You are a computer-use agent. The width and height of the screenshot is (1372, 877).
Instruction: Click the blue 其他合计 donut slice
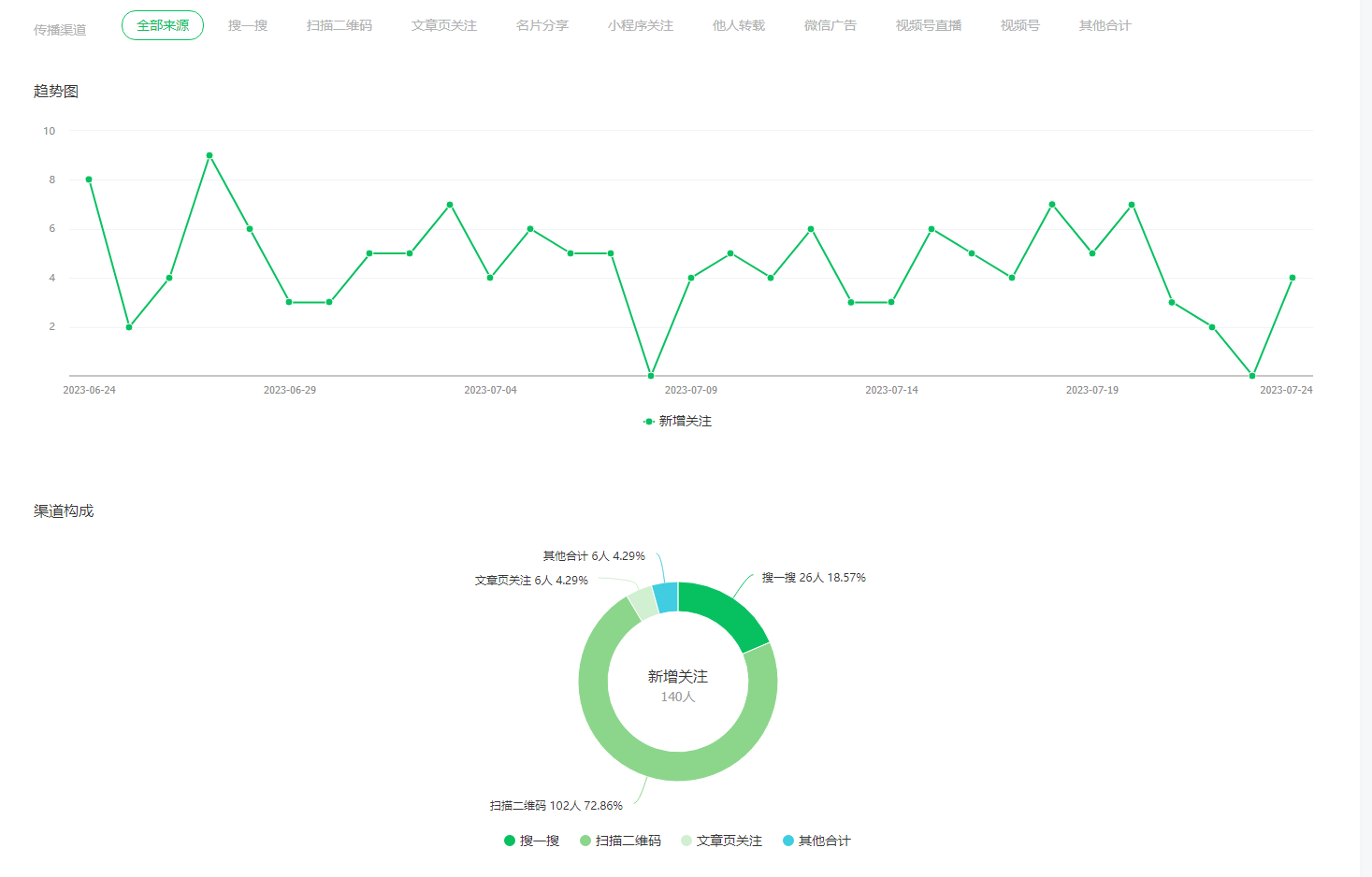[x=666, y=597]
